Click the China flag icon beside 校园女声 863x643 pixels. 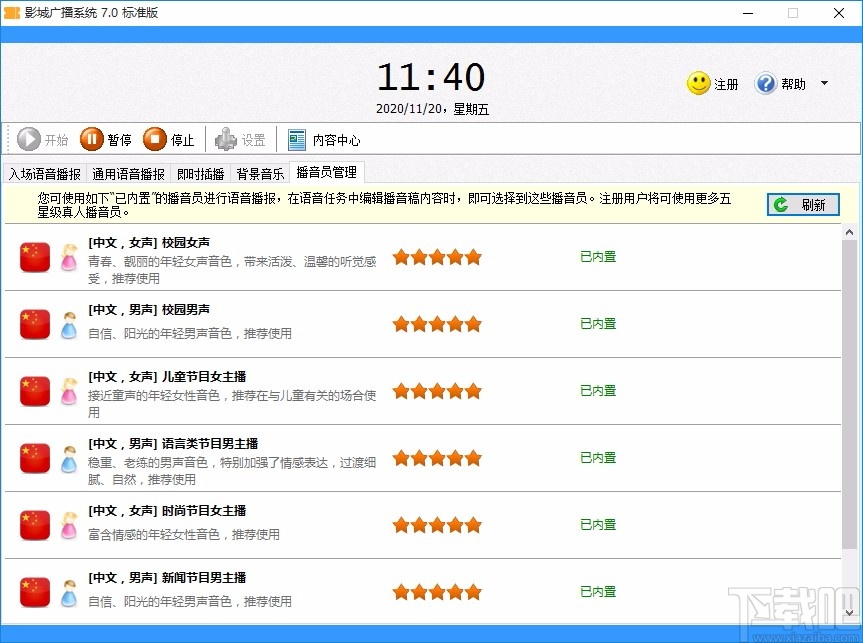(34, 257)
